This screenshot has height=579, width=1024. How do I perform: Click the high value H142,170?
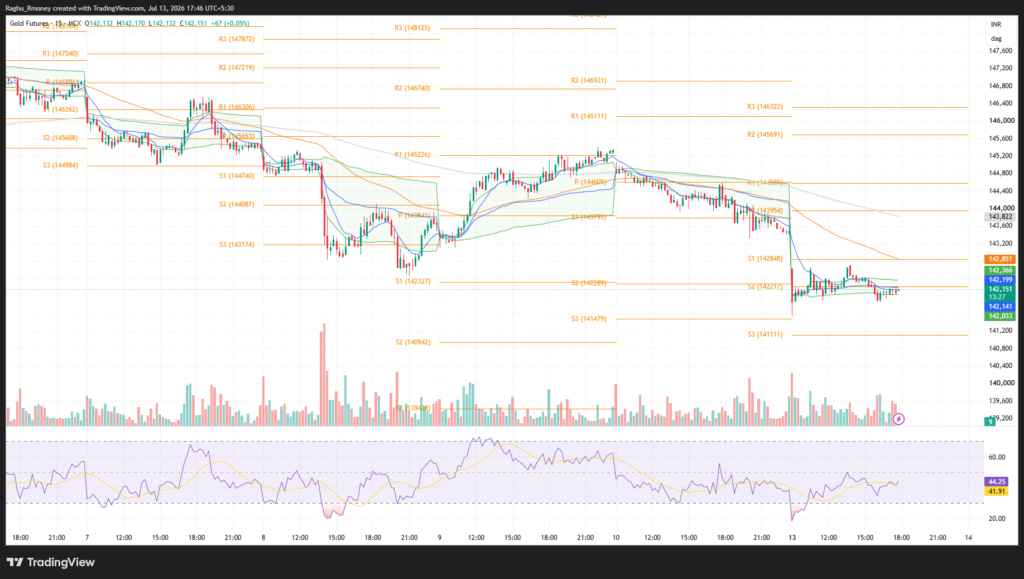[131, 23]
